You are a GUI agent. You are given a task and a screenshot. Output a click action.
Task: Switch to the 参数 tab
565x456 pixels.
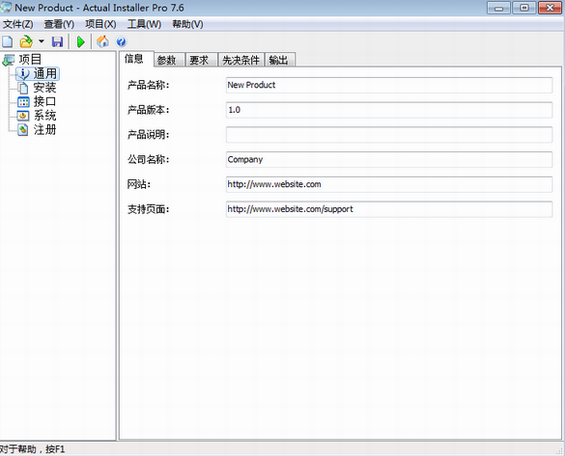click(169, 60)
